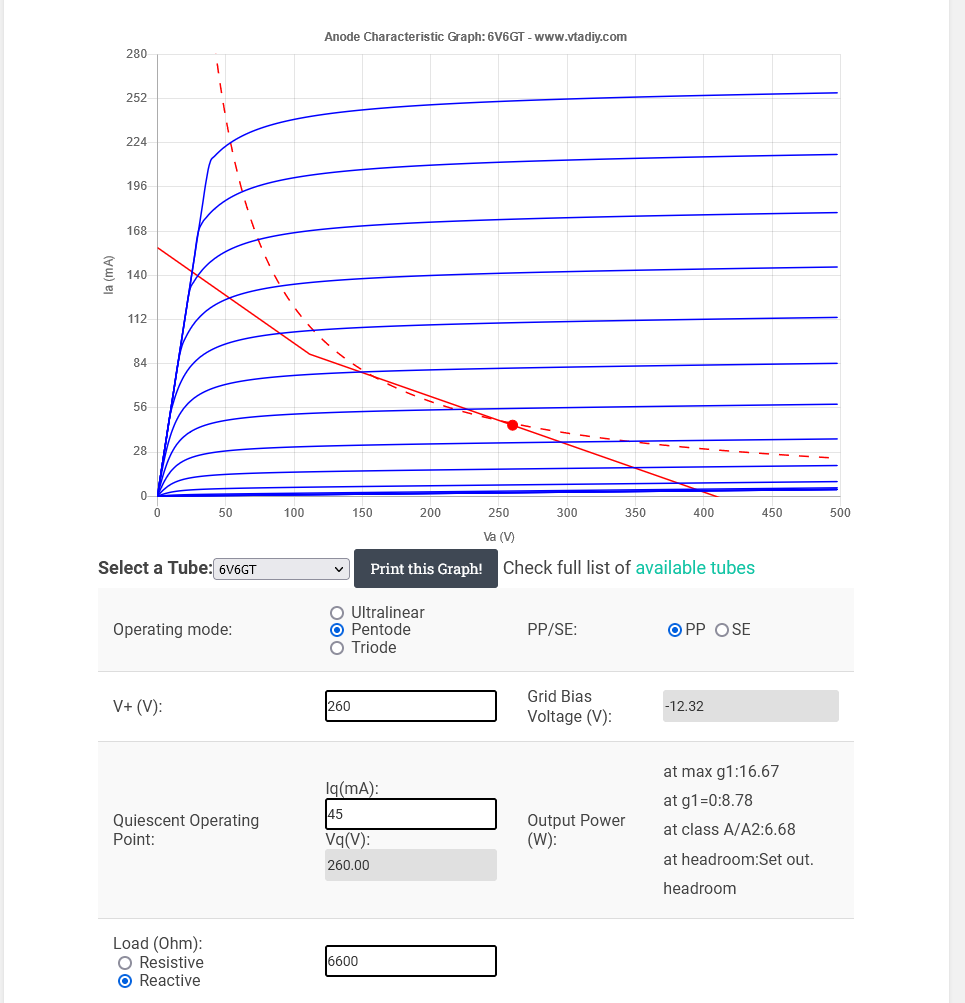965x1003 pixels.
Task: Switch operating mode to Triode
Action: tap(337, 648)
